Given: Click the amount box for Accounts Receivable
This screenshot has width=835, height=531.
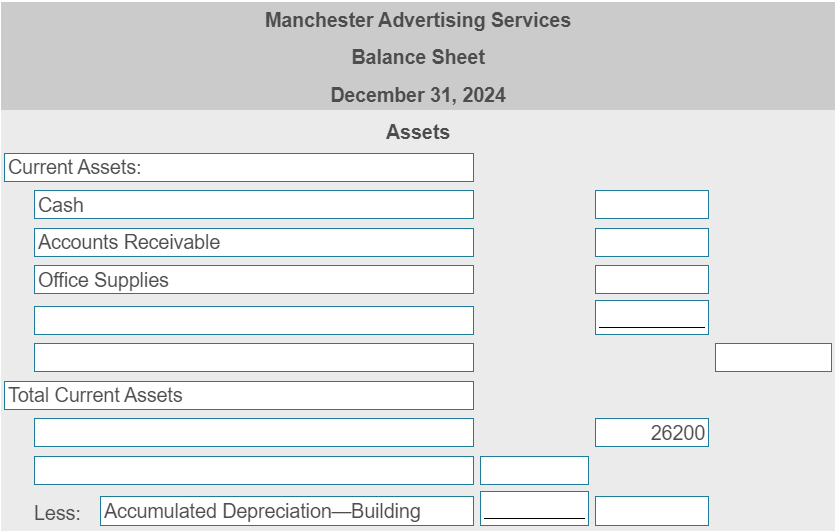Looking at the screenshot, I should pos(652,242).
